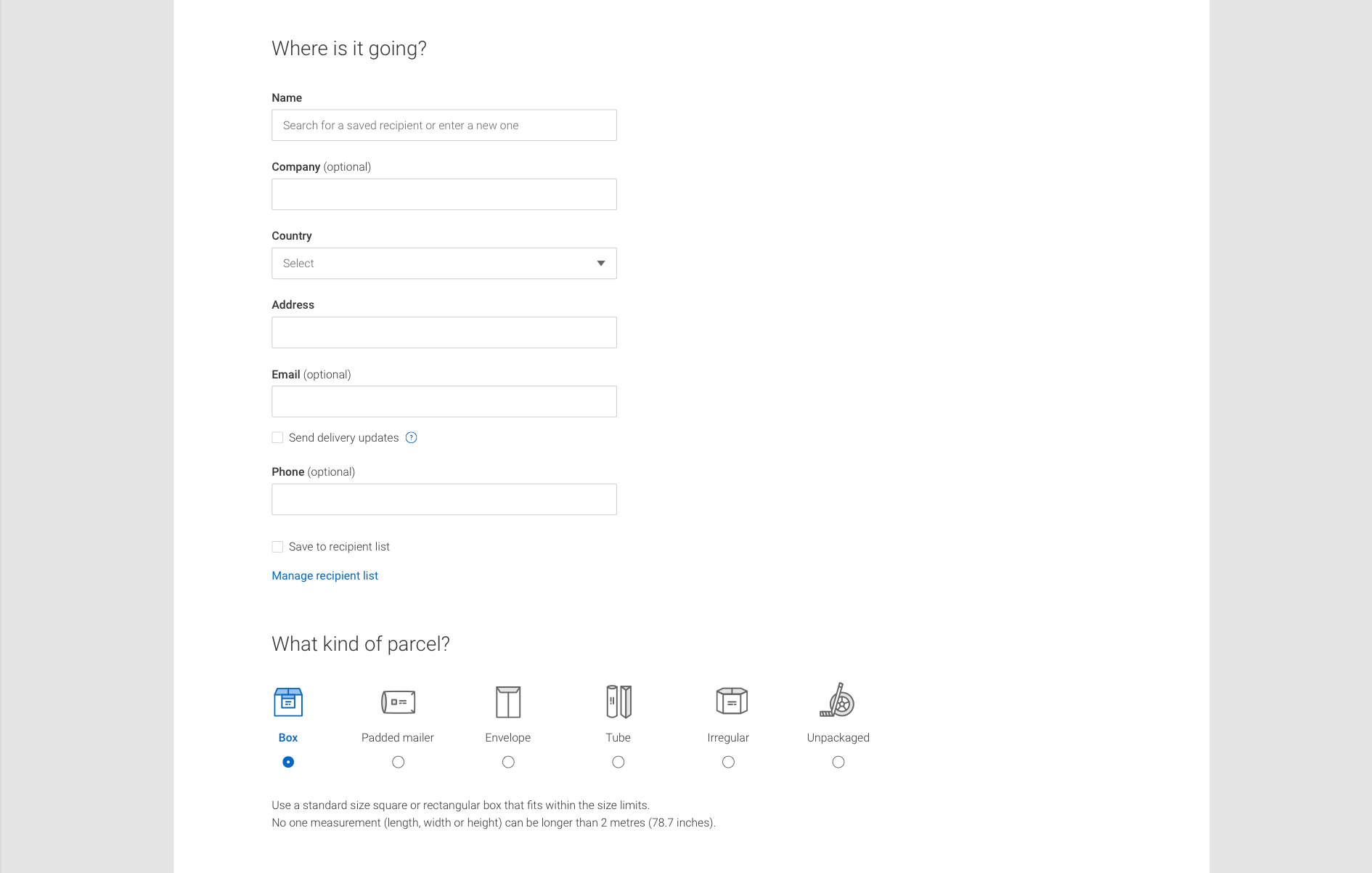
Task: Choose the Tube parcel icon
Action: [618, 702]
